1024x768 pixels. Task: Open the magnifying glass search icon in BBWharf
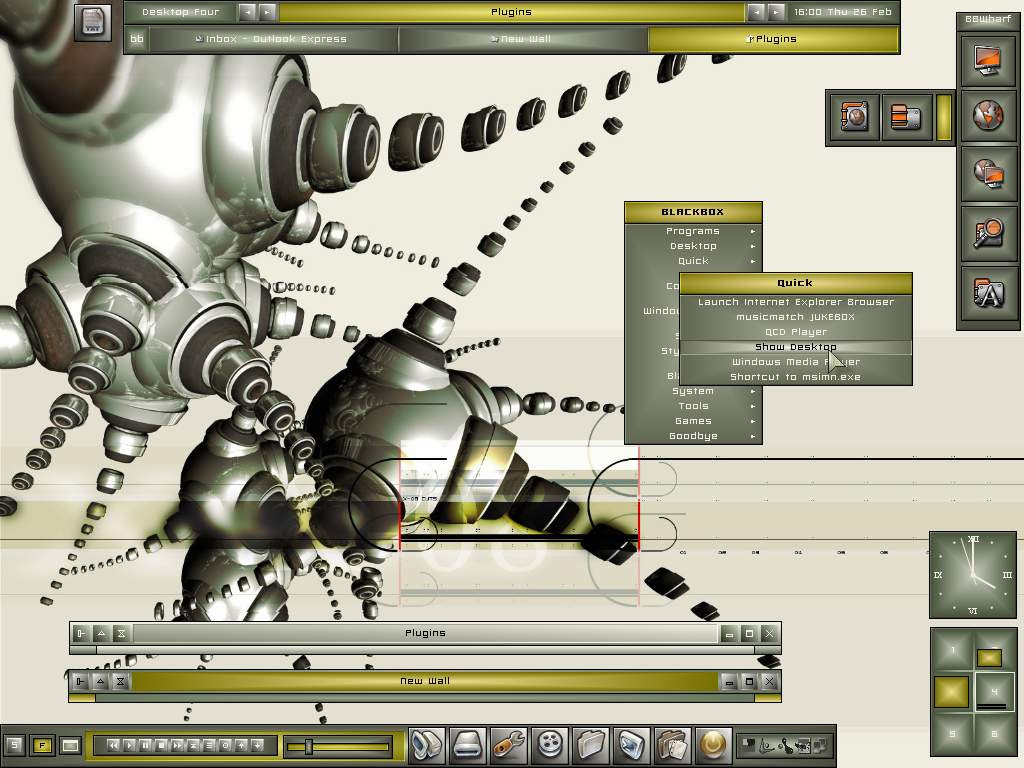point(988,233)
